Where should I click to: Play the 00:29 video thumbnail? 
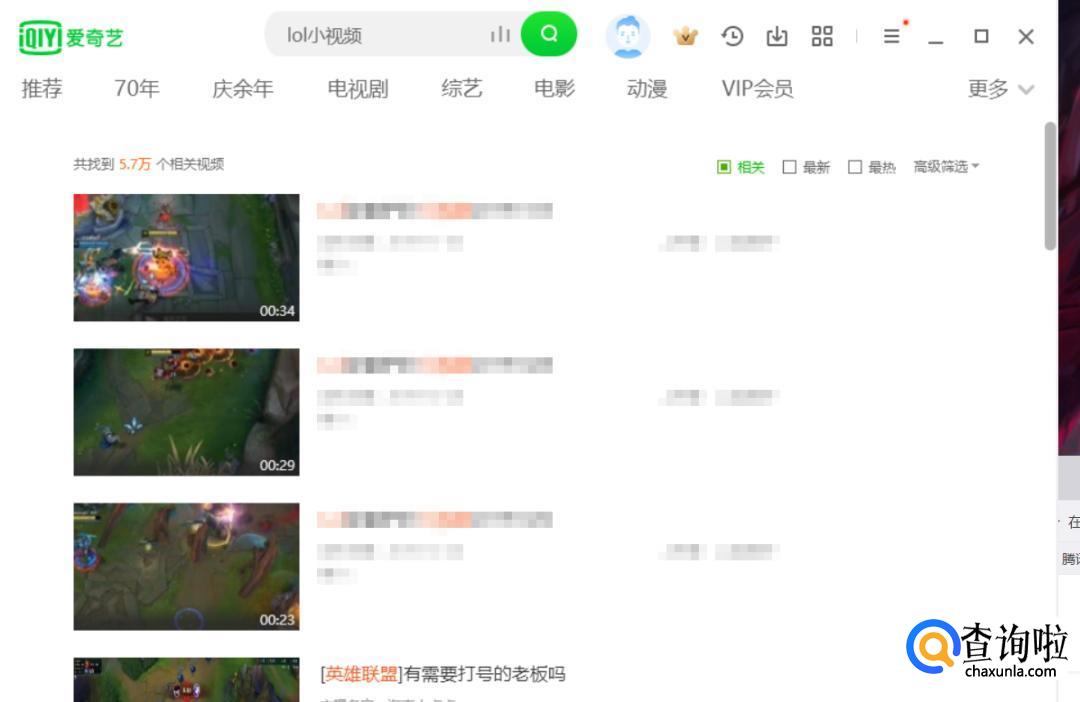tap(187, 412)
